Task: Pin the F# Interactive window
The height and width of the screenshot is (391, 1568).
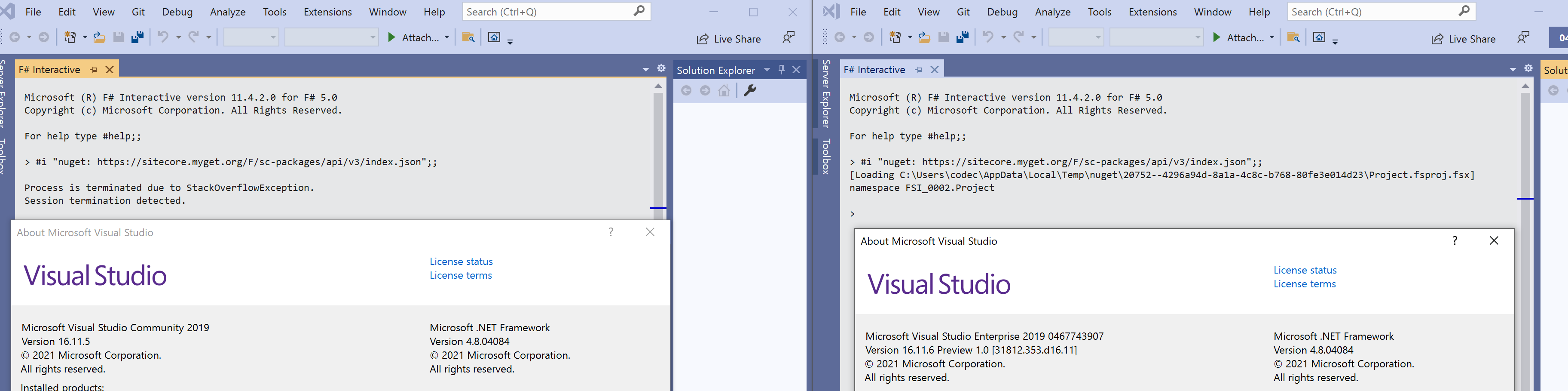Action: click(x=94, y=69)
